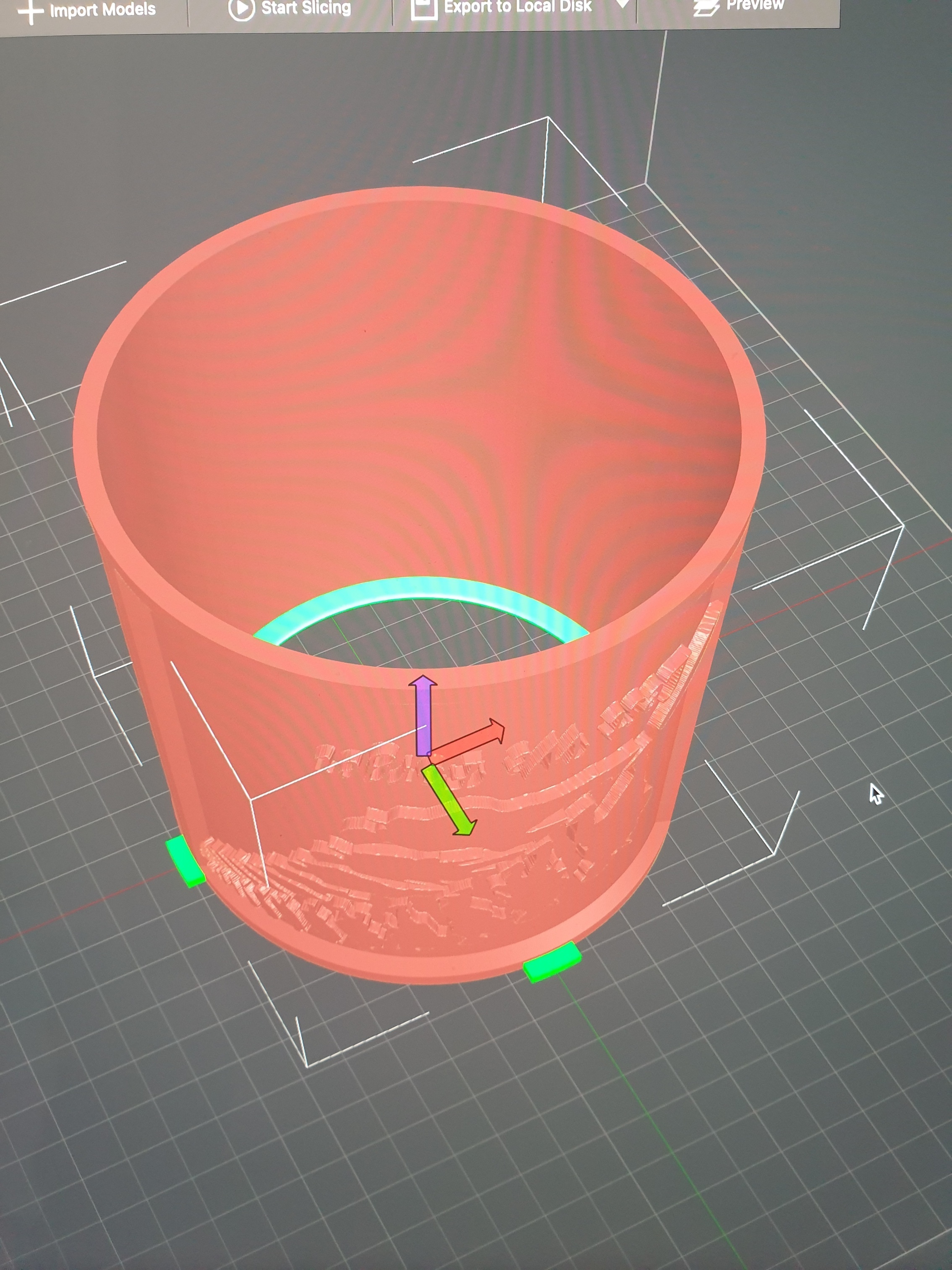Click the plus icon for Import Models
Screen dimensions: 952x1270
coord(30,11)
